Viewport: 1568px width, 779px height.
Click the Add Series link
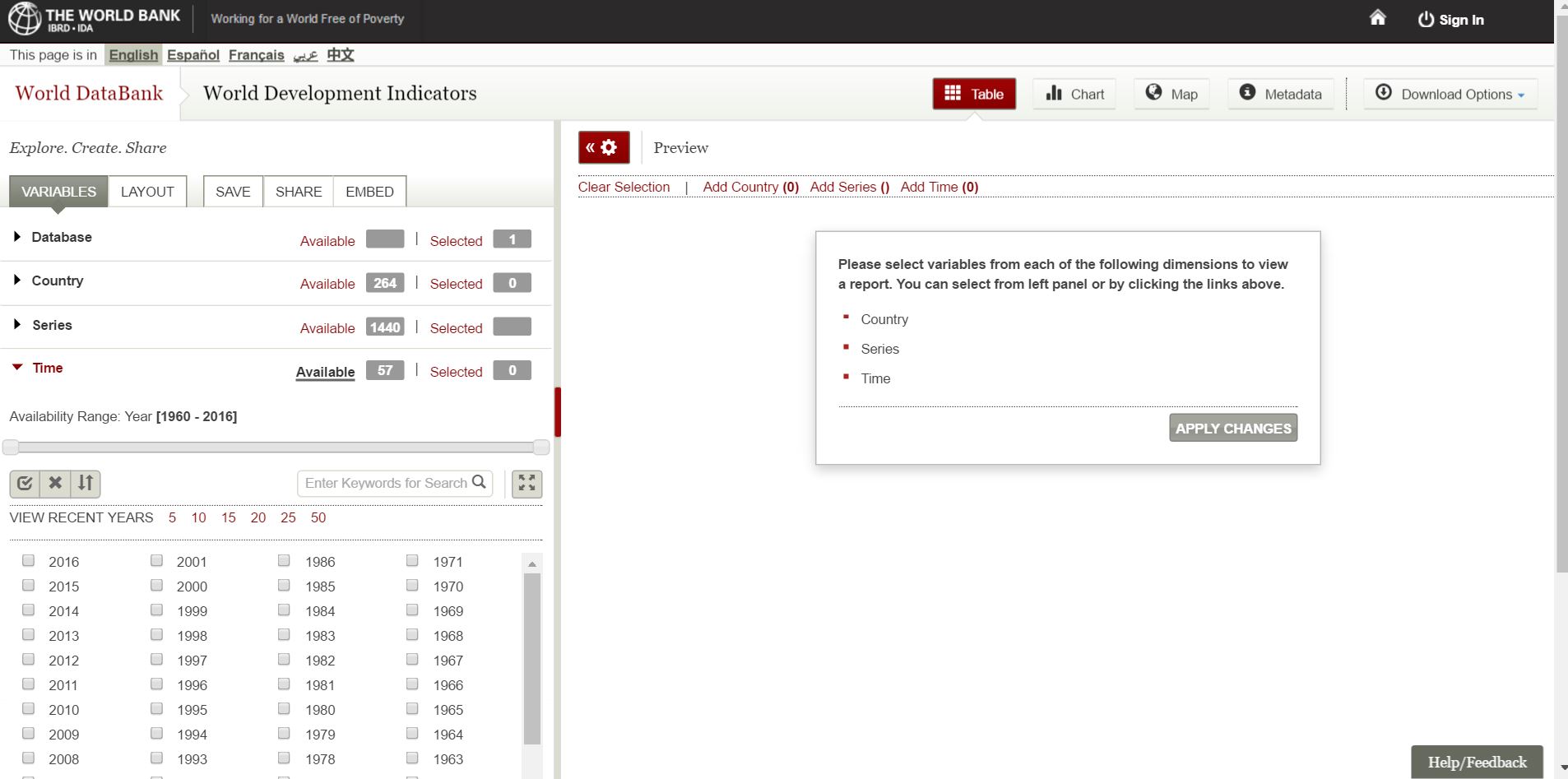tap(850, 187)
